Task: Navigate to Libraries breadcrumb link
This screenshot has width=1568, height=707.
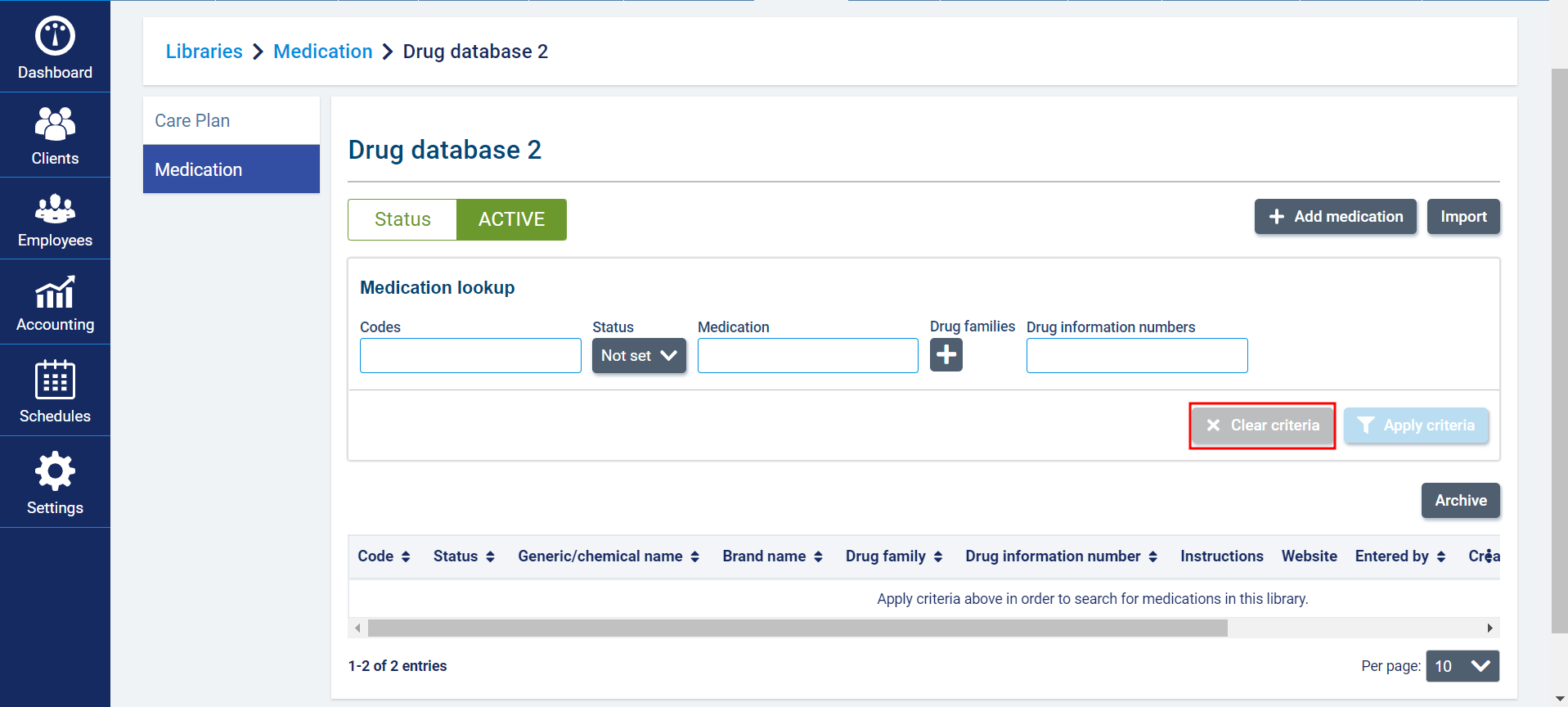Action: 204,52
